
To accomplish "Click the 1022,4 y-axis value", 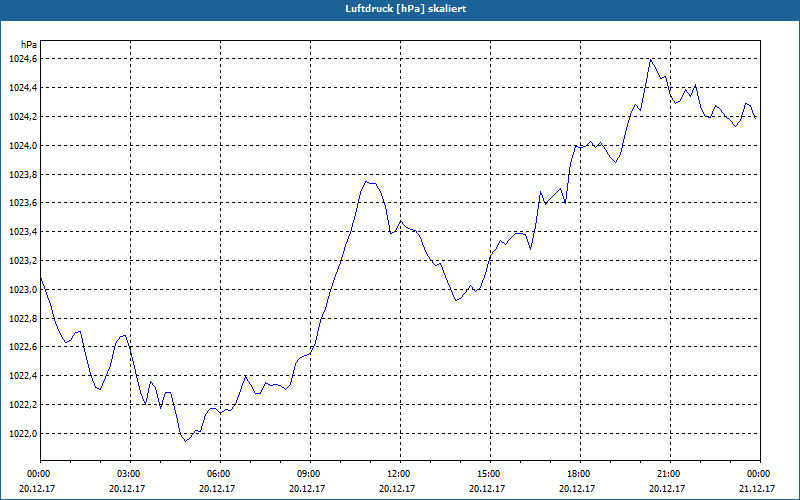I will [23, 376].
